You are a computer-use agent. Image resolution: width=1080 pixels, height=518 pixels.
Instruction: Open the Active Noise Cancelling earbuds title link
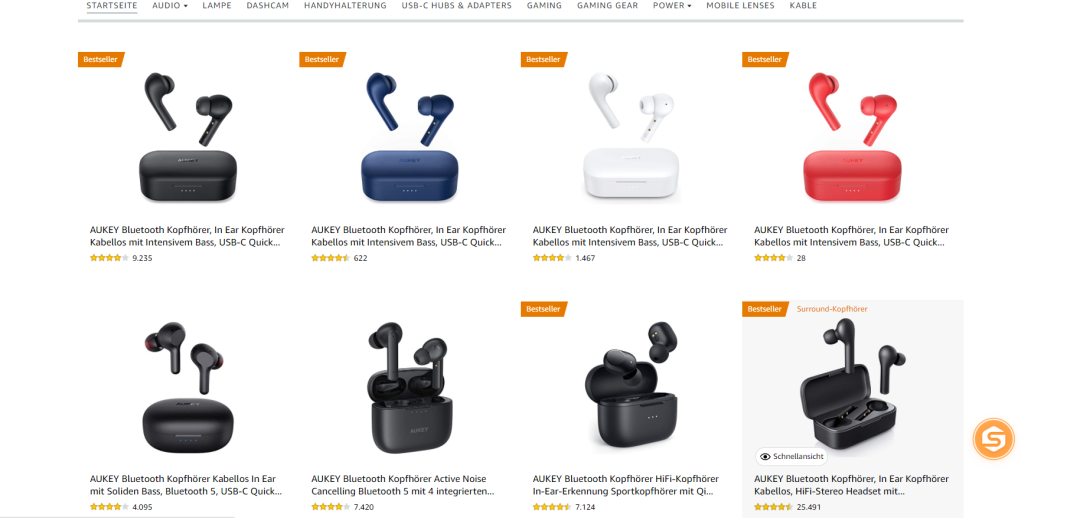403,485
